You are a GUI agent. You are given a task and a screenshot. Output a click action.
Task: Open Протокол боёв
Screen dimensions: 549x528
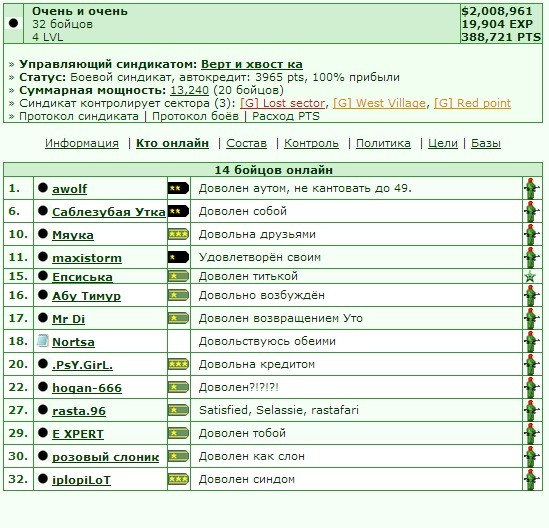pyautogui.click(x=195, y=116)
